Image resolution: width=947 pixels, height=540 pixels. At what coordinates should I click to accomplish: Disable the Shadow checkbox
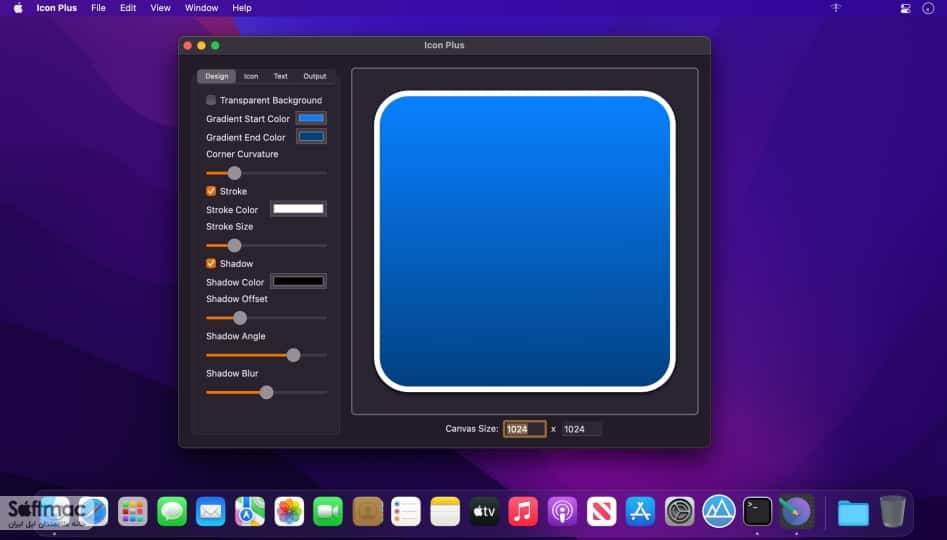(211, 263)
